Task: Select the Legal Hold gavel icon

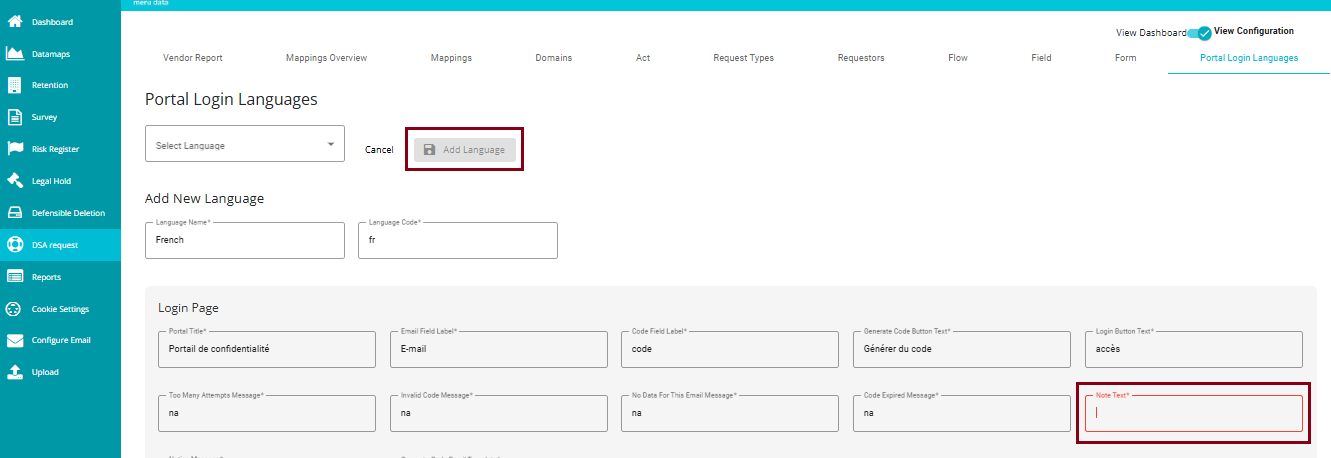Action: (x=15, y=181)
